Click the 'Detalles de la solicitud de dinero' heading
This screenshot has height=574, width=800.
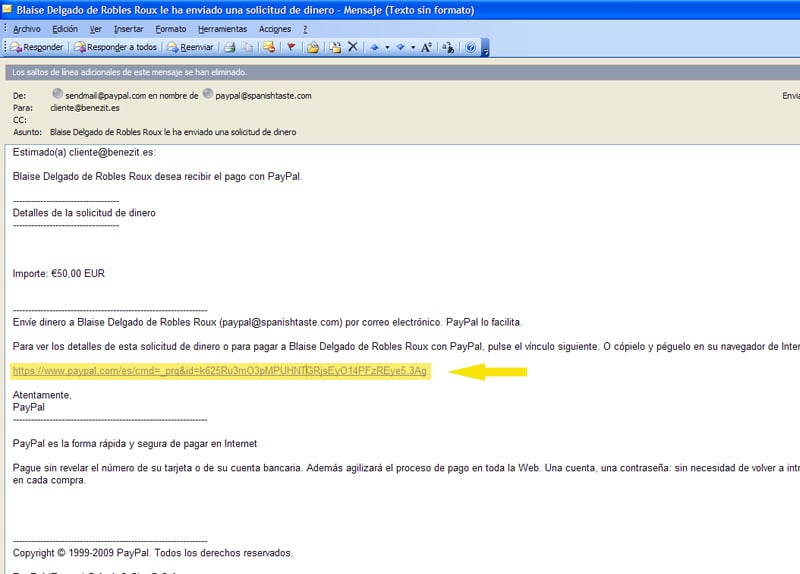(84, 213)
